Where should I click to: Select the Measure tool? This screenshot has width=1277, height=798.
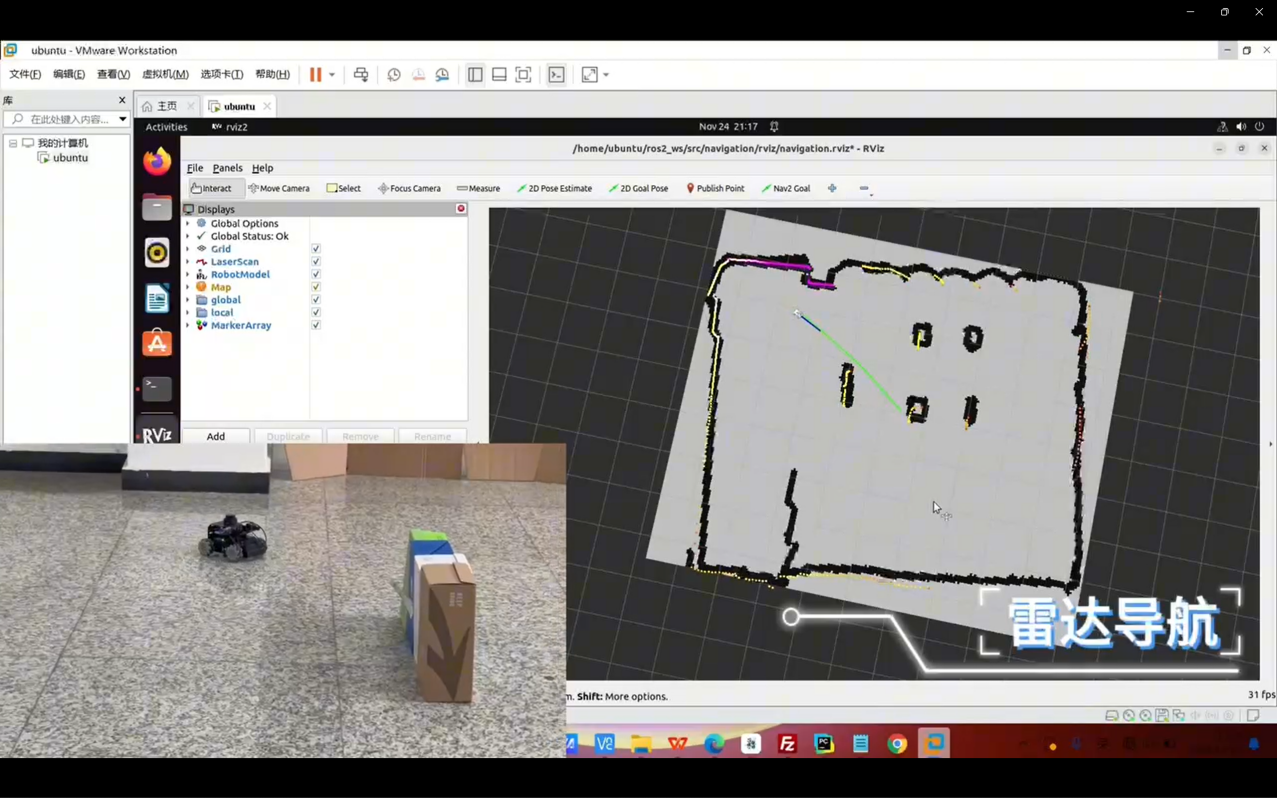point(478,188)
